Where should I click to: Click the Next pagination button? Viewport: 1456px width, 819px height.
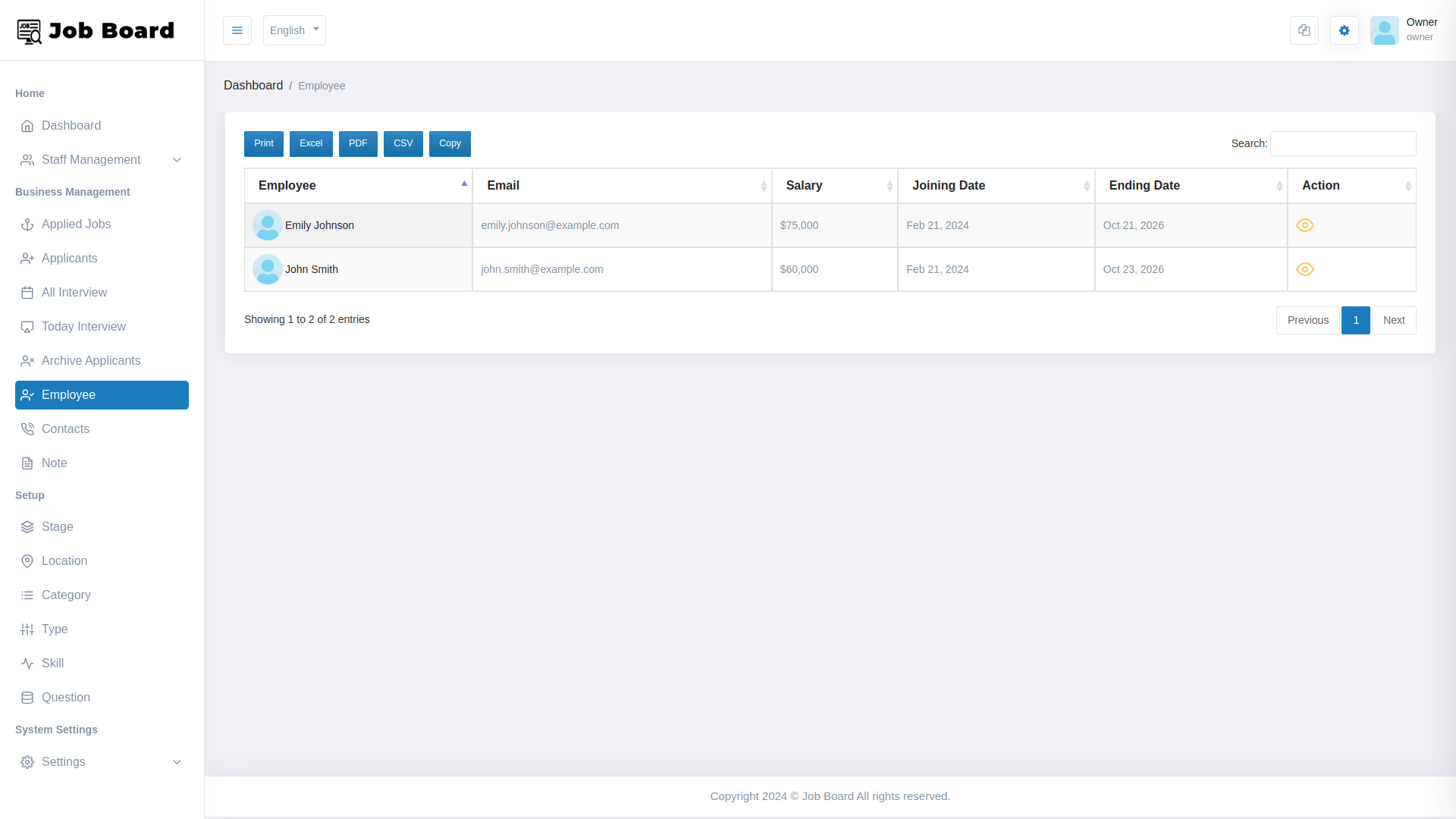click(1394, 320)
